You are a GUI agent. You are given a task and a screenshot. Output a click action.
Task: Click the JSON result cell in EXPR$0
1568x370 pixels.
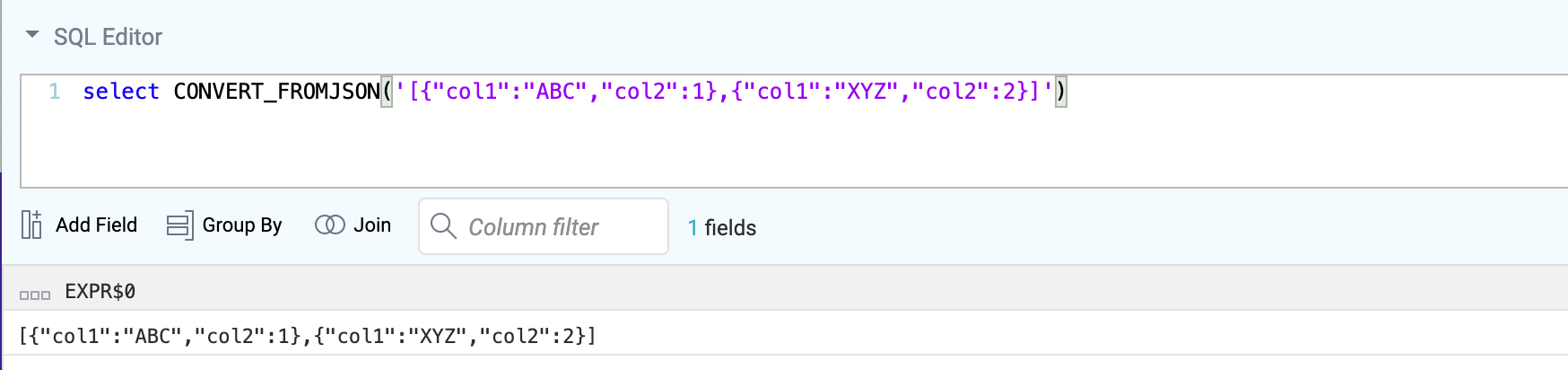tap(308, 336)
